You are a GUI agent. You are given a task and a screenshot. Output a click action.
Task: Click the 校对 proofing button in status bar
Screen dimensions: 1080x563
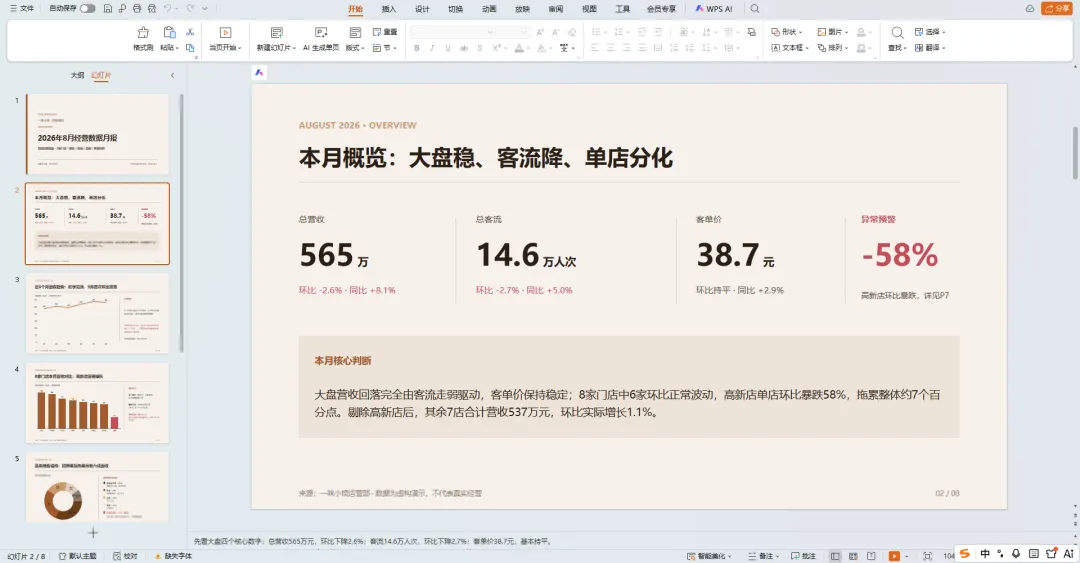click(x=125, y=556)
